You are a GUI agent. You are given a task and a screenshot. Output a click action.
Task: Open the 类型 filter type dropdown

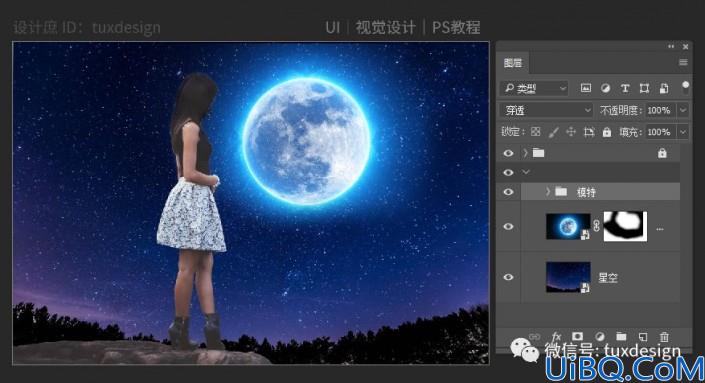pyautogui.click(x=534, y=88)
